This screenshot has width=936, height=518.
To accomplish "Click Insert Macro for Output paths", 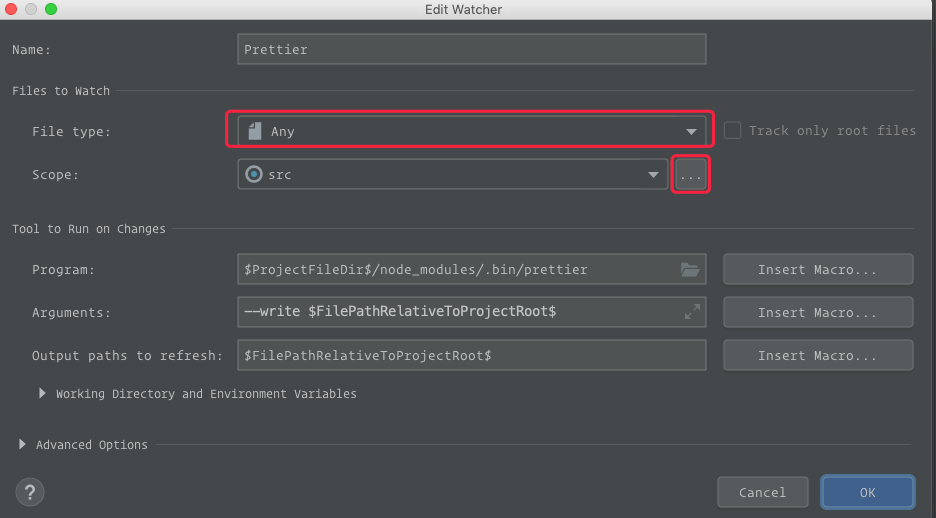I will [817, 355].
